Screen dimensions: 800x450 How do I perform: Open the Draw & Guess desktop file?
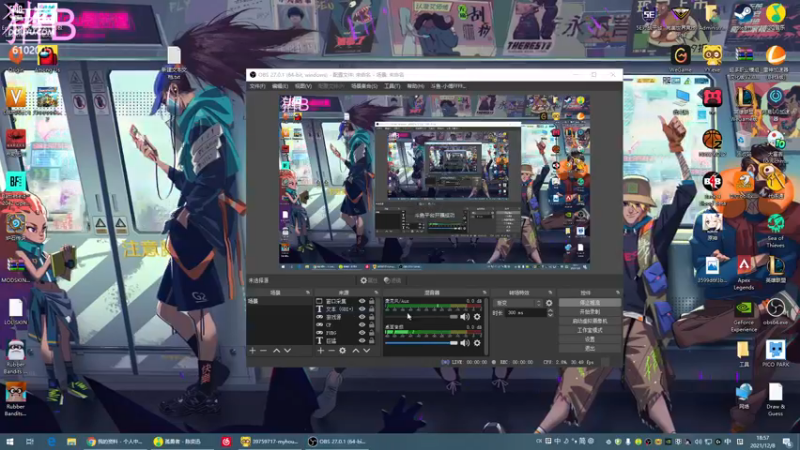[x=776, y=399]
